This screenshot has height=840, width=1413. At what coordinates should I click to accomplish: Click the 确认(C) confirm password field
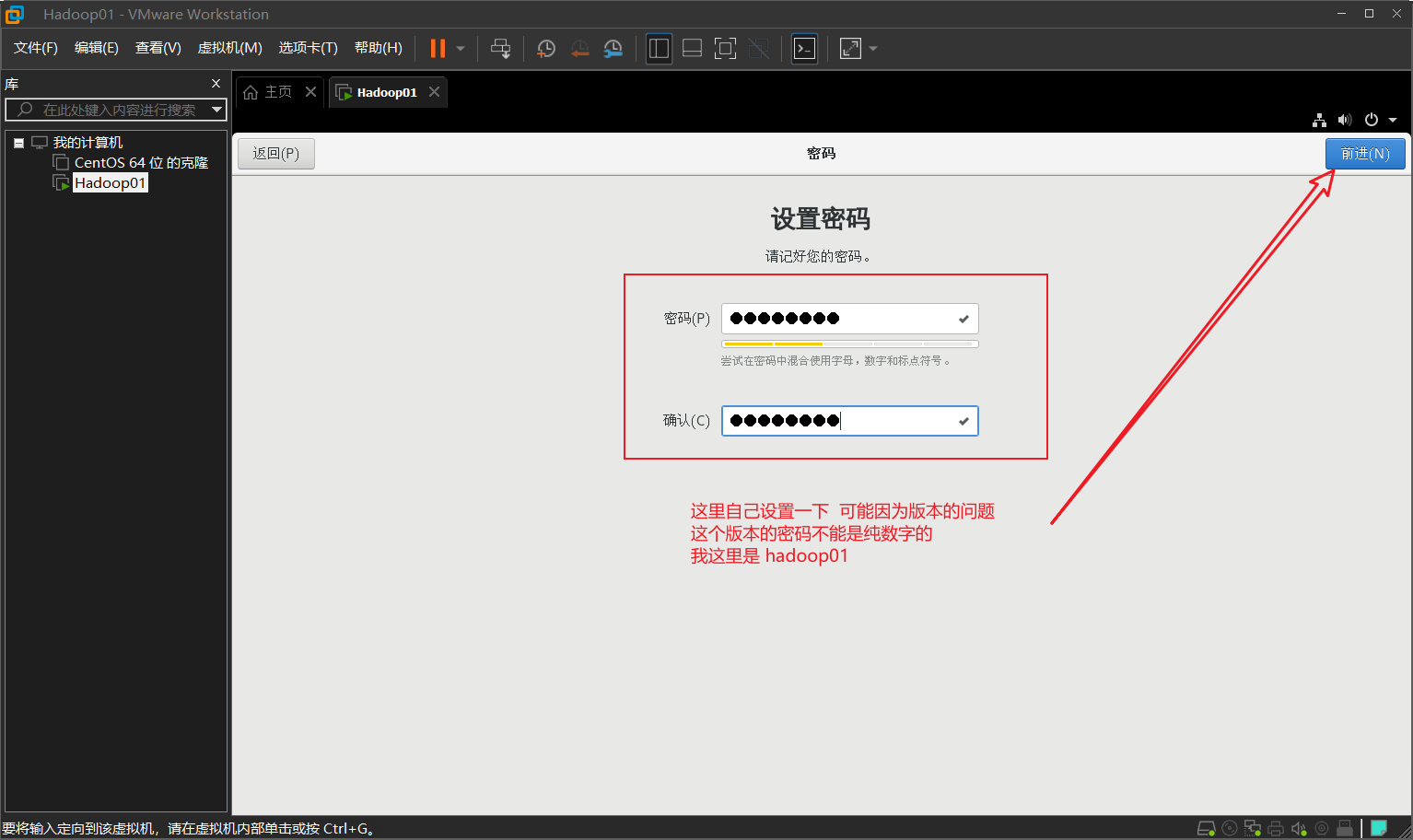point(849,421)
